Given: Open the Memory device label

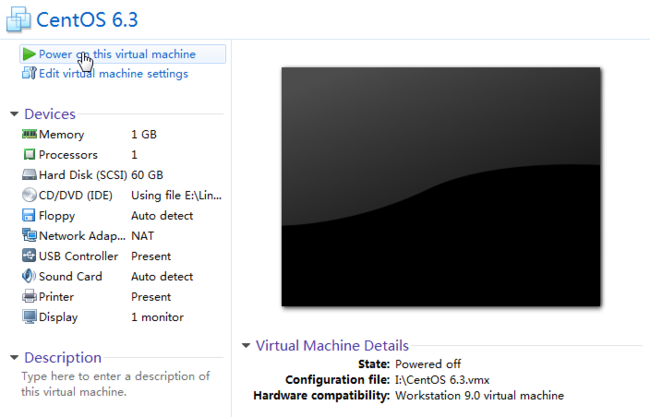Looking at the screenshot, I should (61, 134).
